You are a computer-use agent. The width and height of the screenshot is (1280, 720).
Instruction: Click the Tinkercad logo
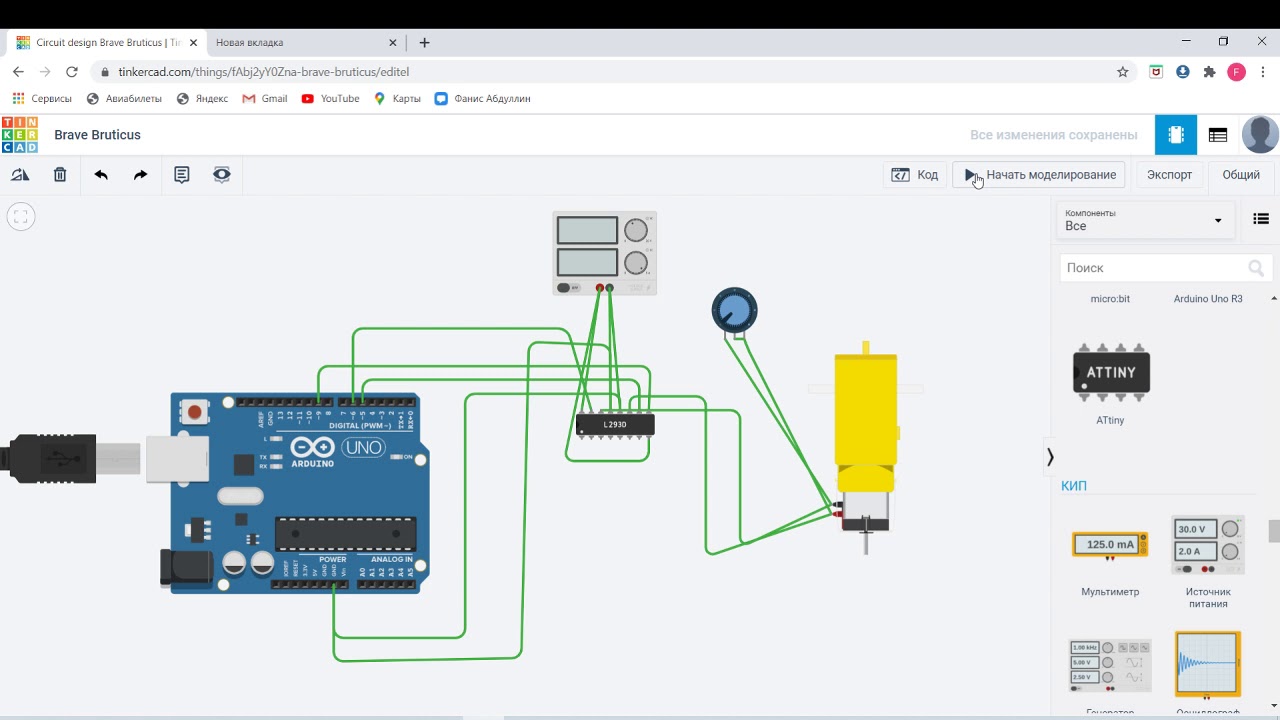coord(20,135)
